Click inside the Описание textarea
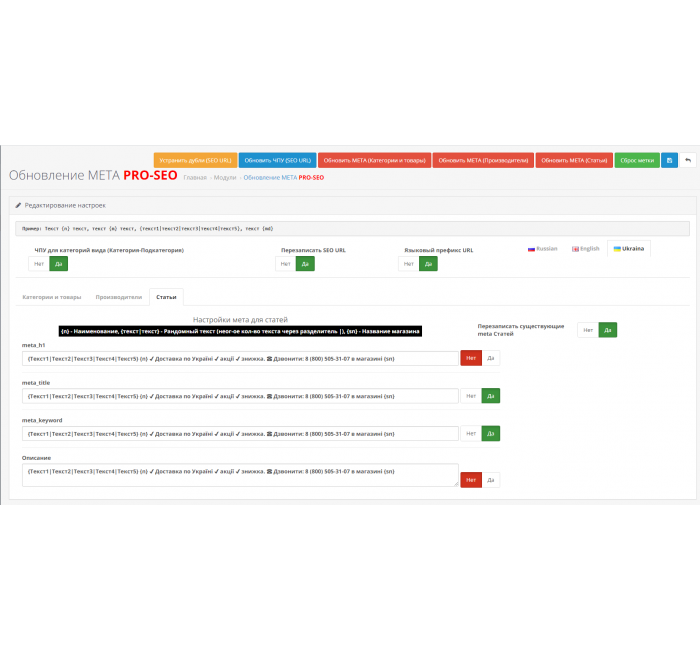 coord(240,475)
